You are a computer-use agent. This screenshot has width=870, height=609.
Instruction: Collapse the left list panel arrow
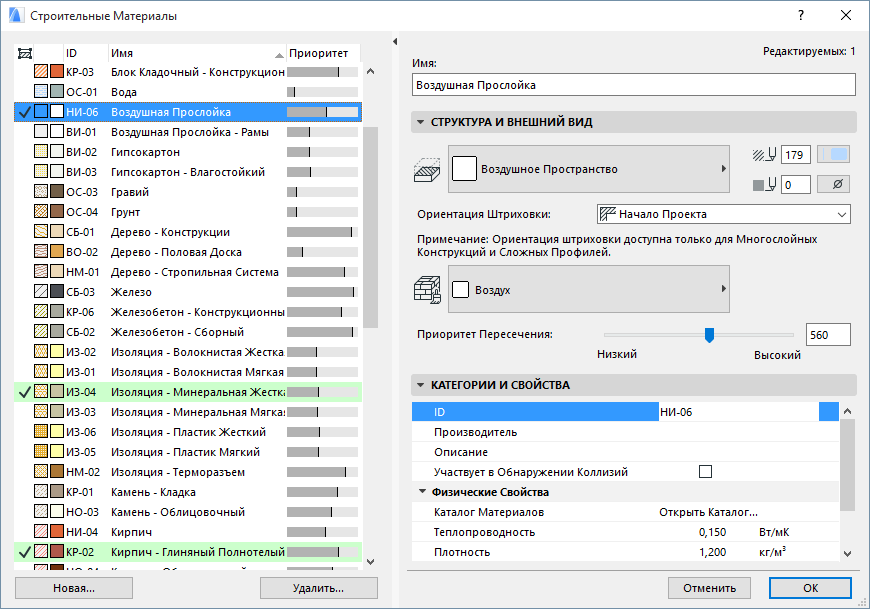pyautogui.click(x=395, y=42)
